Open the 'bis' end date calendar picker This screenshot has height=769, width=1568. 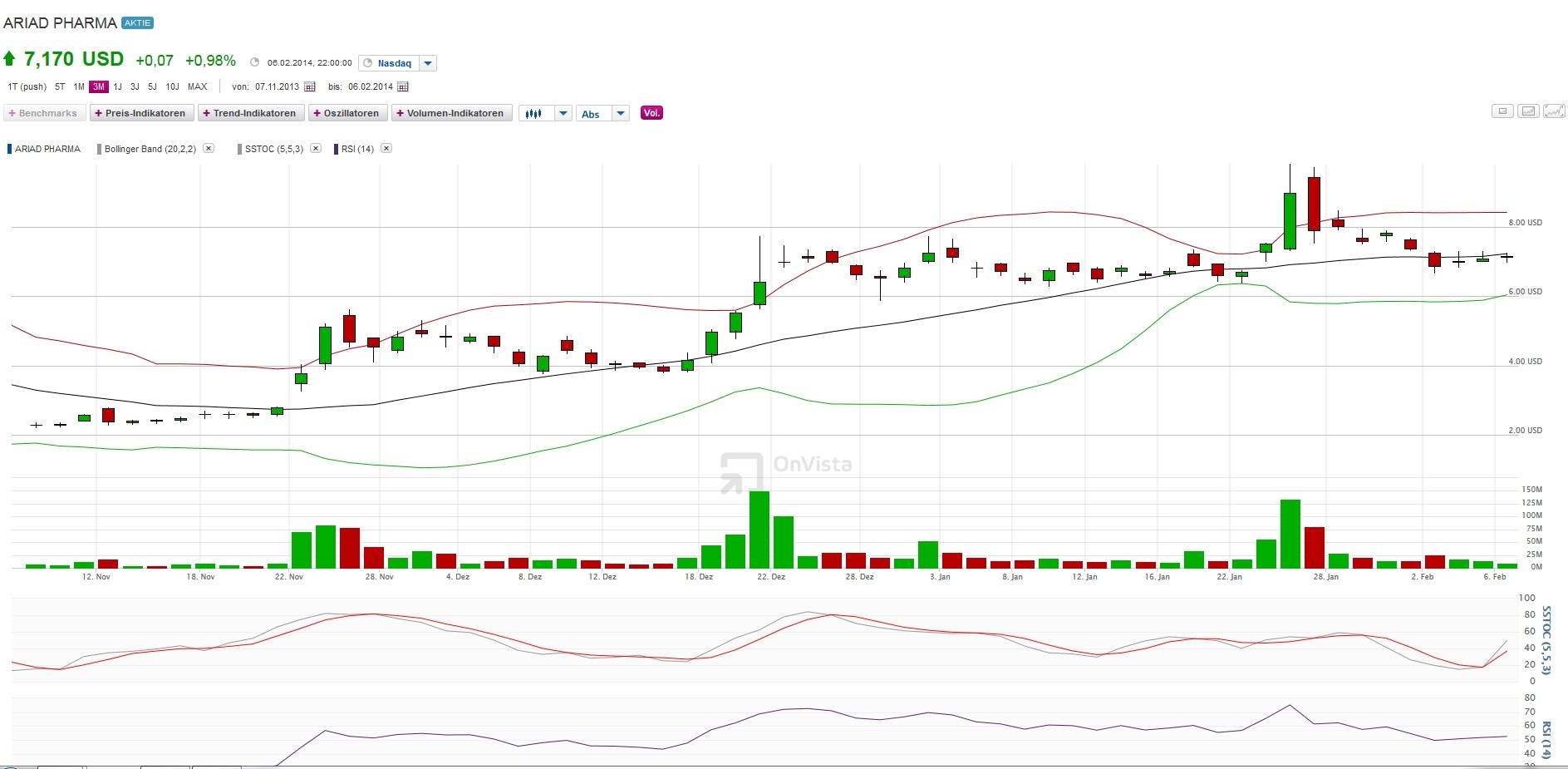click(x=403, y=86)
